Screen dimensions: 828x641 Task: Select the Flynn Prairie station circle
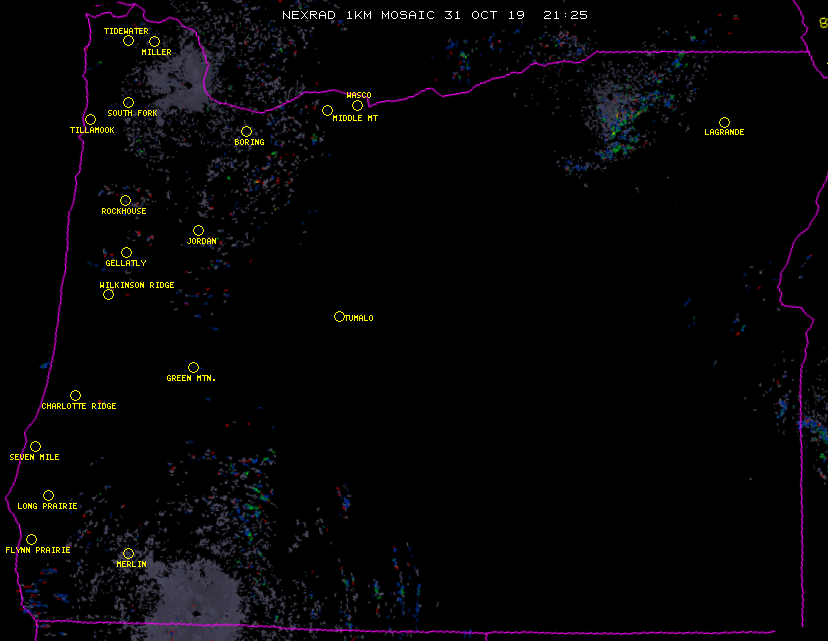point(31,540)
